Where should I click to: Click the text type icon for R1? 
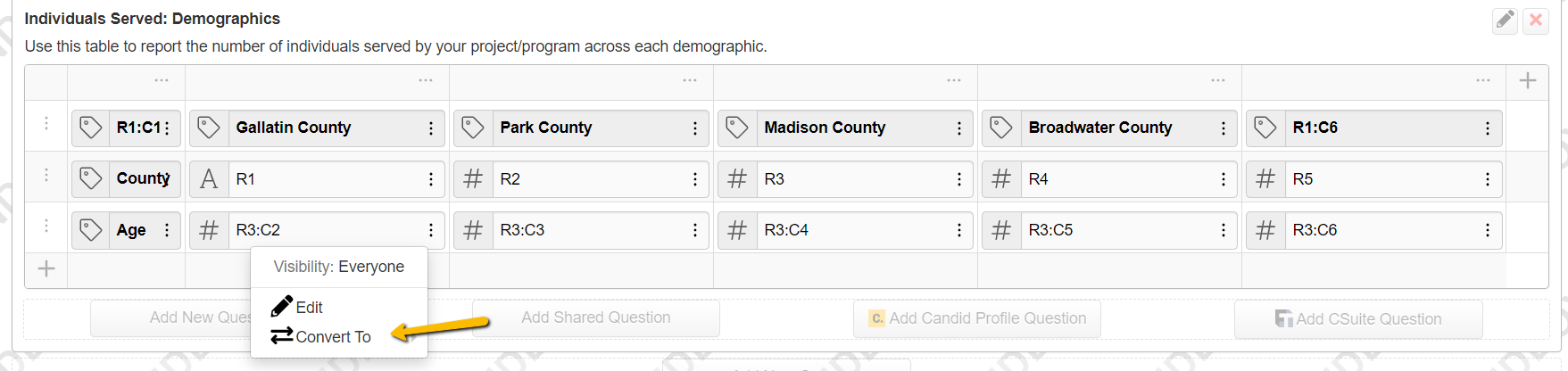tap(209, 179)
